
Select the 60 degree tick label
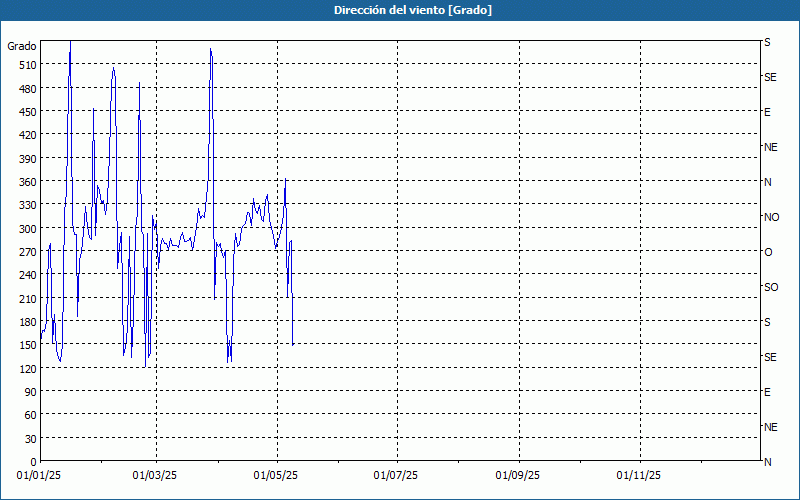31,415
